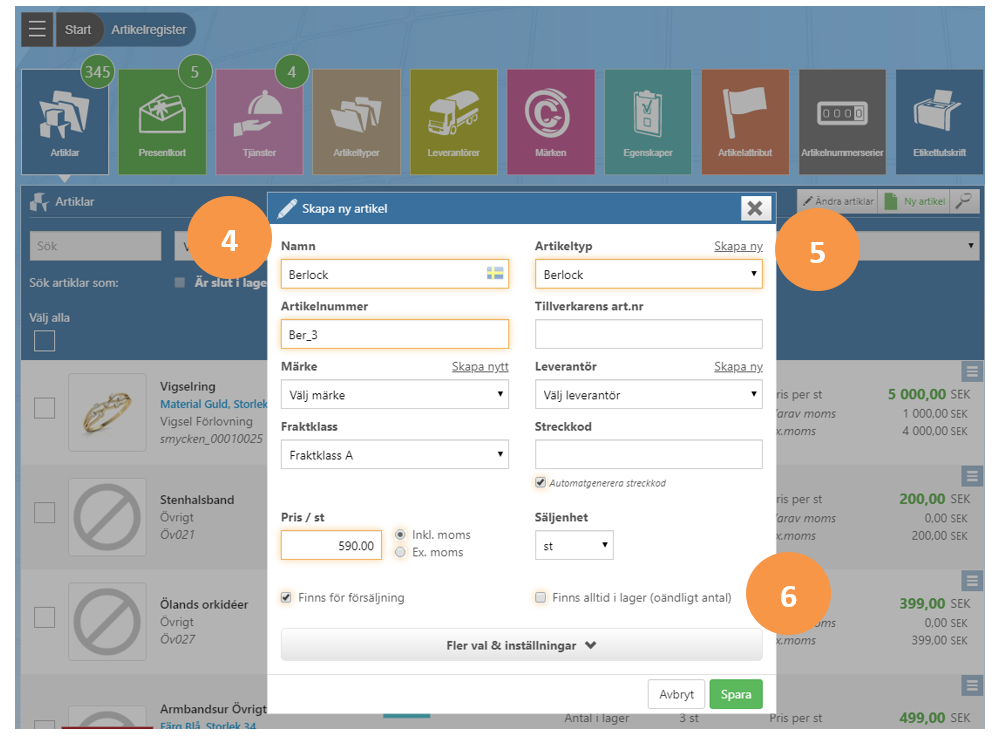
Task: Open the Tjänster services tile
Action: coord(259,122)
